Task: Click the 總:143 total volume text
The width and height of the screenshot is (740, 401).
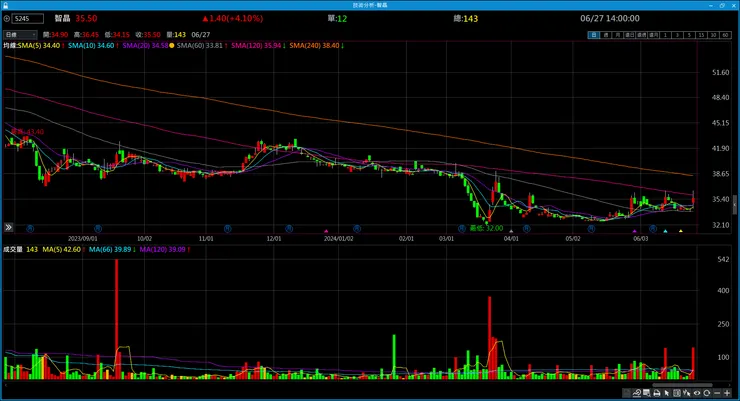Action: [x=466, y=18]
